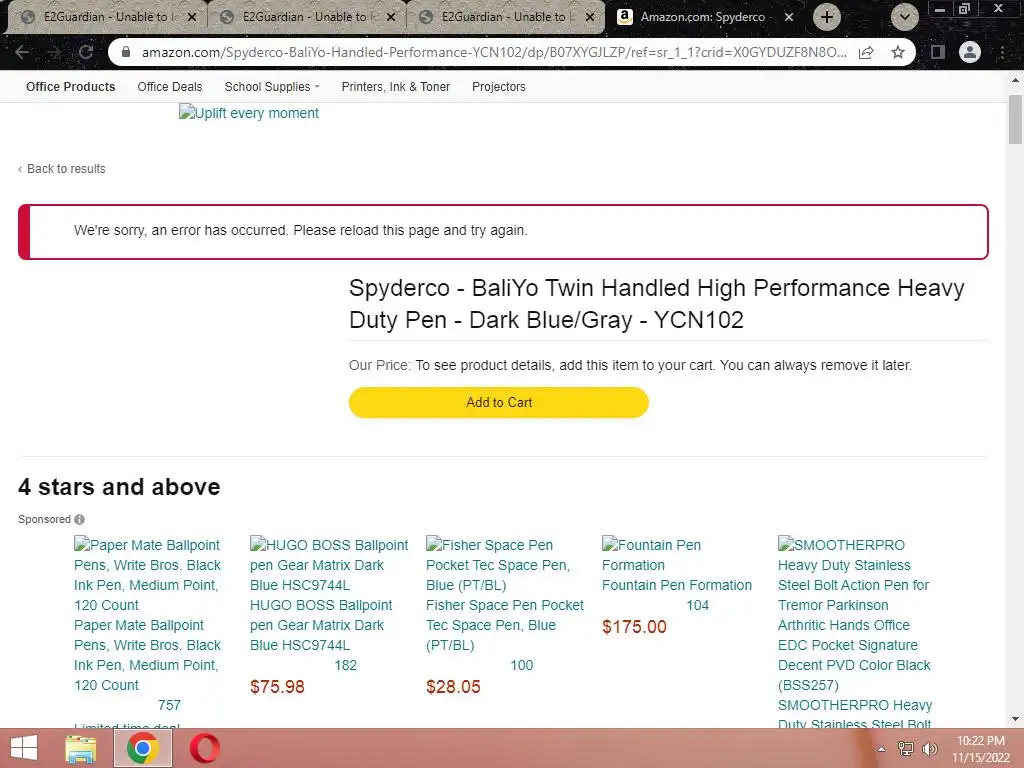The width and height of the screenshot is (1024, 768).
Task: Bookmark this page with the star
Action: pos(898,52)
